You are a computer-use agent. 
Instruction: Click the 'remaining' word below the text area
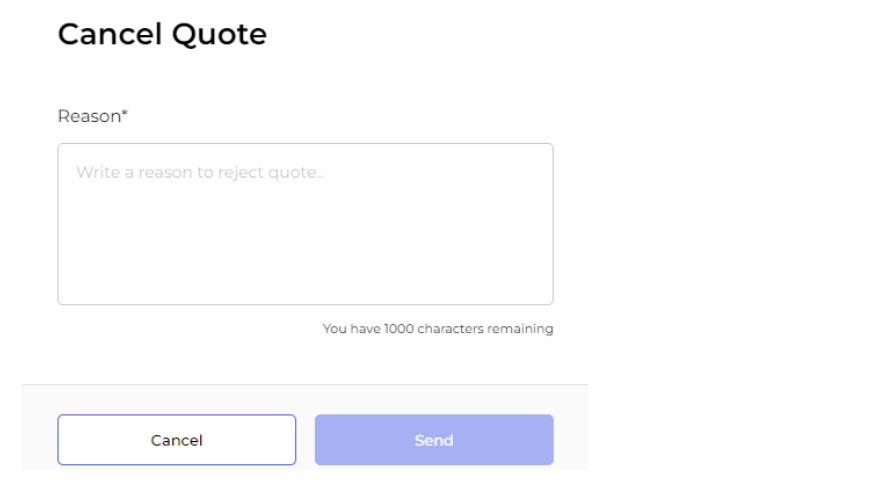(x=520, y=328)
